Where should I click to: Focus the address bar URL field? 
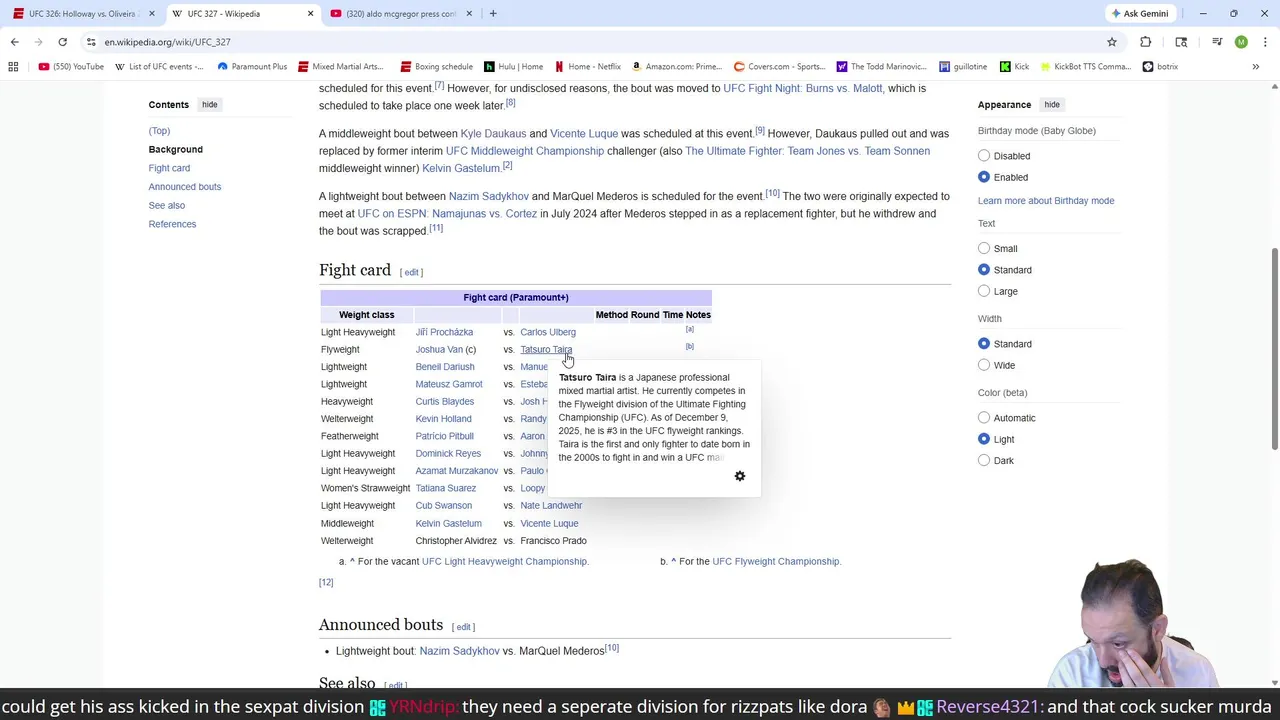tap(600, 42)
